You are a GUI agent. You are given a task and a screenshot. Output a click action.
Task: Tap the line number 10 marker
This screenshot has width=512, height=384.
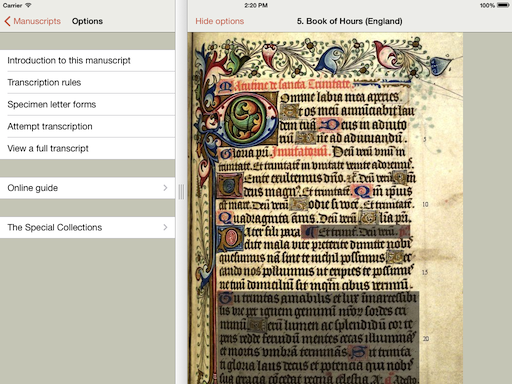(x=425, y=204)
